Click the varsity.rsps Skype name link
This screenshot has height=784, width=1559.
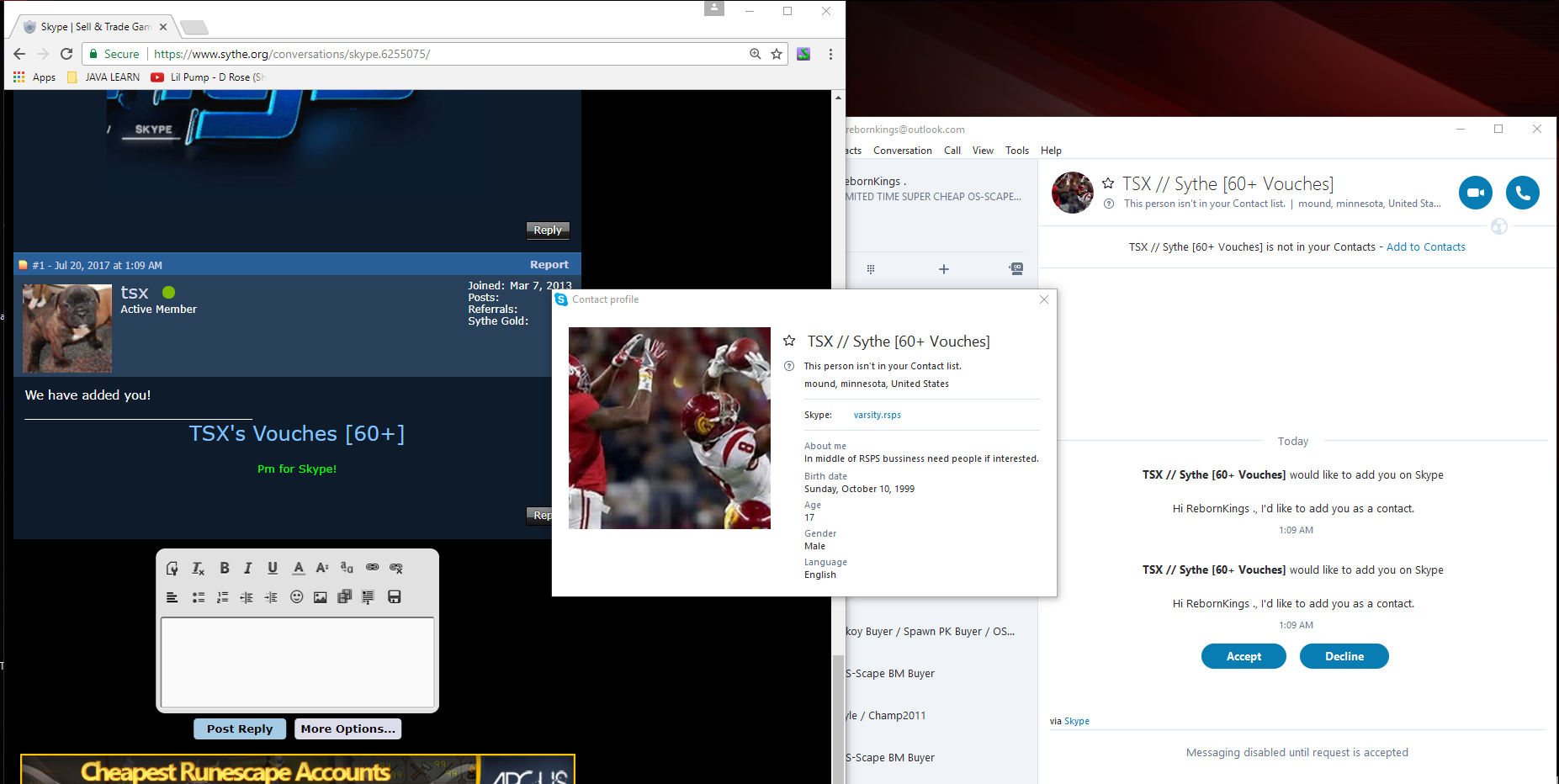click(x=878, y=415)
